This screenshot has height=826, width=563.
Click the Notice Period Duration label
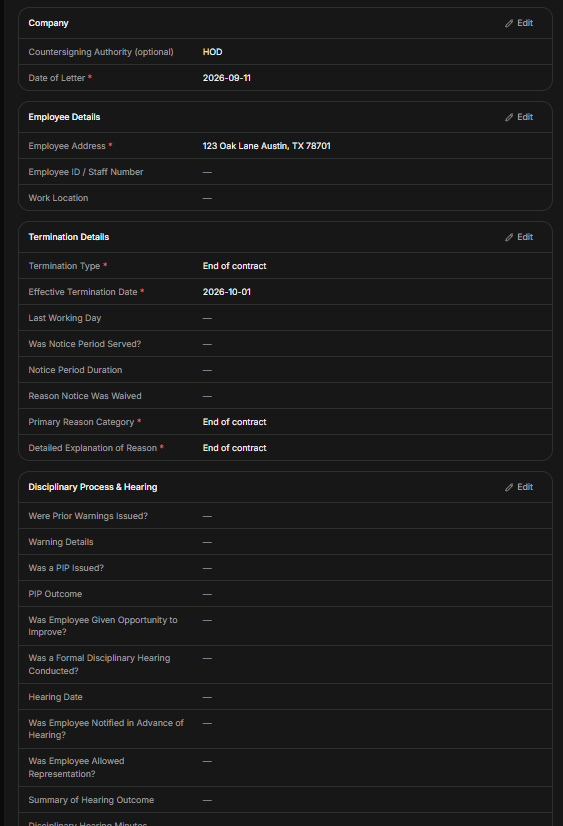click(75, 370)
